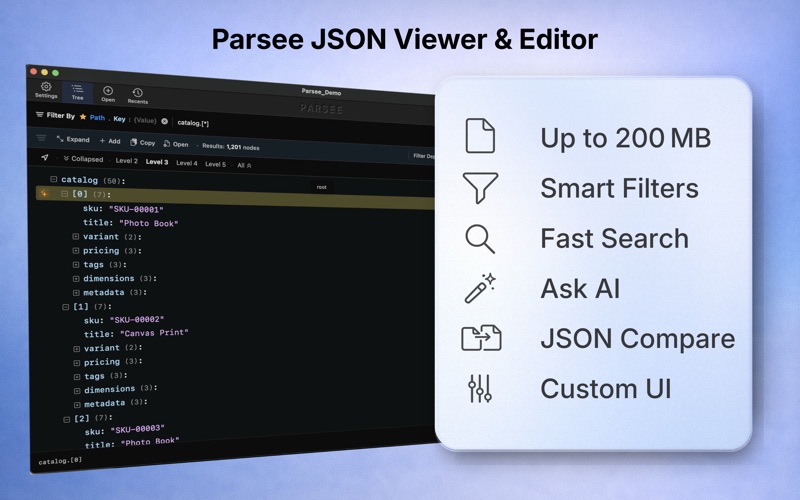Image resolution: width=800 pixels, height=500 pixels.
Task: Expand variant (2) under SKU-00001
Action: click(76, 236)
